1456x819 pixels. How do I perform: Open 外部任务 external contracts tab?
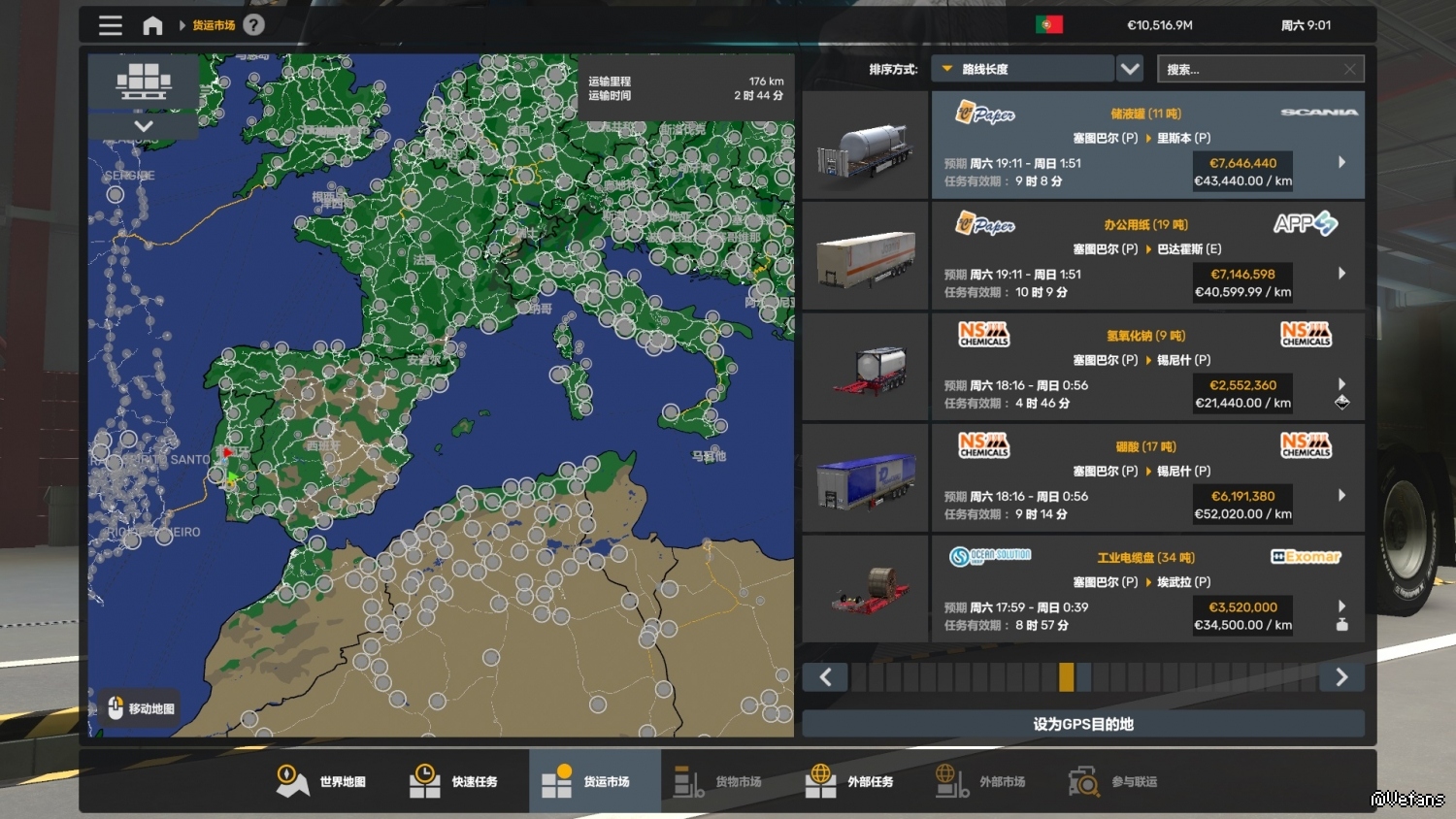pyautogui.click(x=849, y=781)
